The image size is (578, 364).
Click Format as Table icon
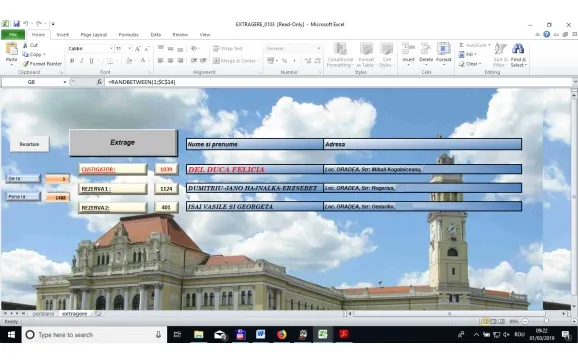coord(366,49)
